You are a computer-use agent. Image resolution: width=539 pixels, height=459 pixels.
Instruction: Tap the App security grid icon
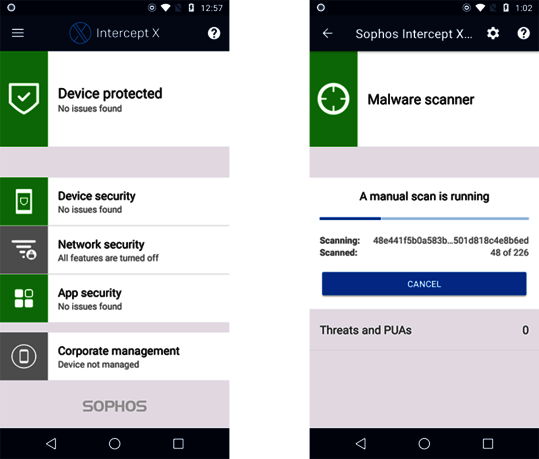(24, 298)
